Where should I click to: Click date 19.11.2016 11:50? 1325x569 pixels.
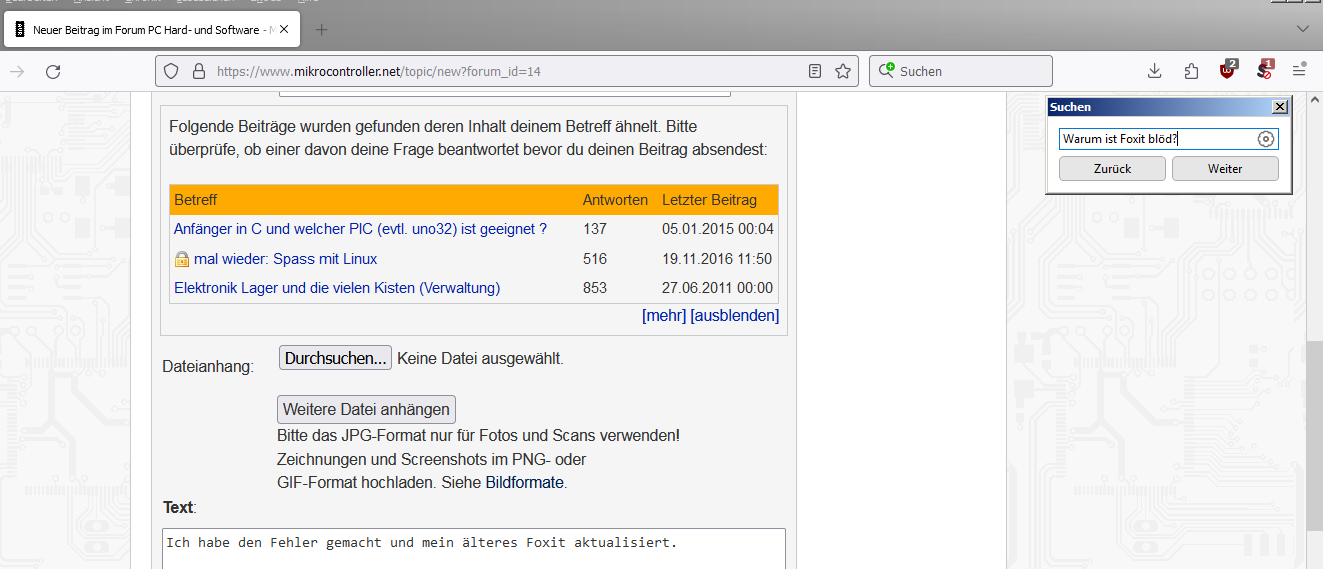click(717, 259)
